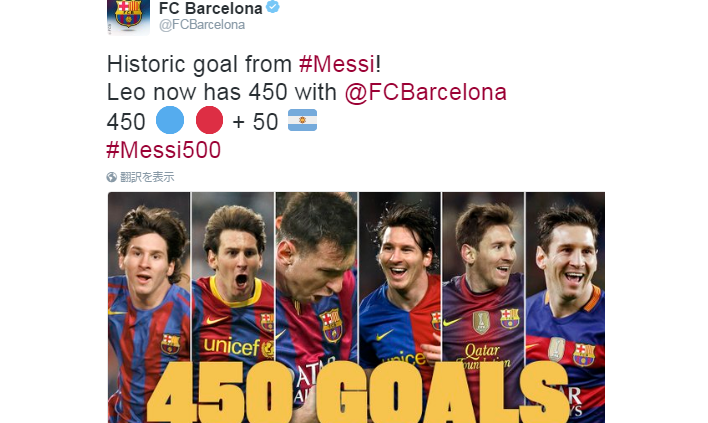Open the Messi photo with unicef jersey shouting
This screenshot has width=708, height=423.
(x=233, y=307)
